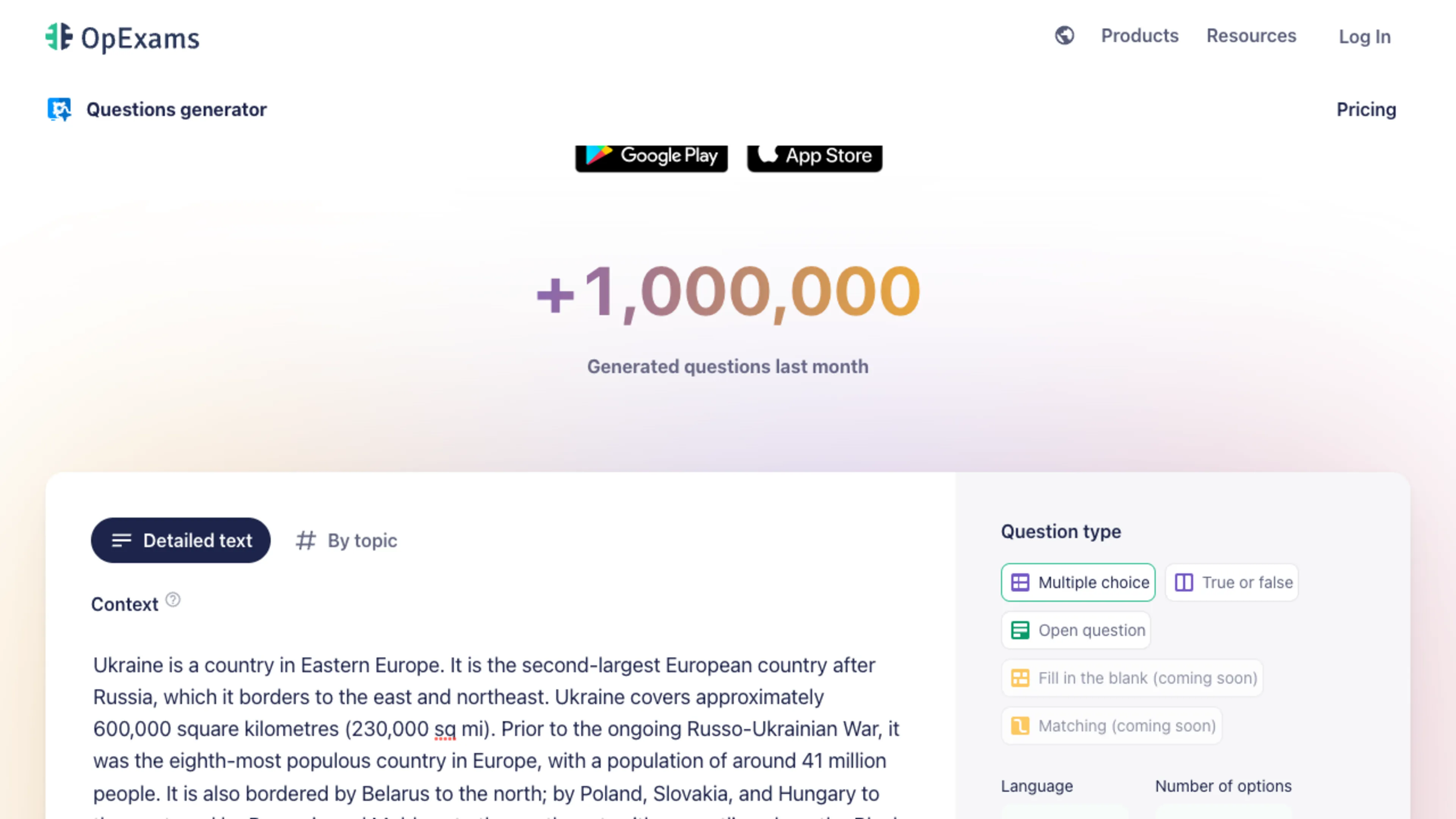This screenshot has width=1456, height=819.
Task: Switch to the By topic tab
Action: pyautogui.click(x=347, y=540)
